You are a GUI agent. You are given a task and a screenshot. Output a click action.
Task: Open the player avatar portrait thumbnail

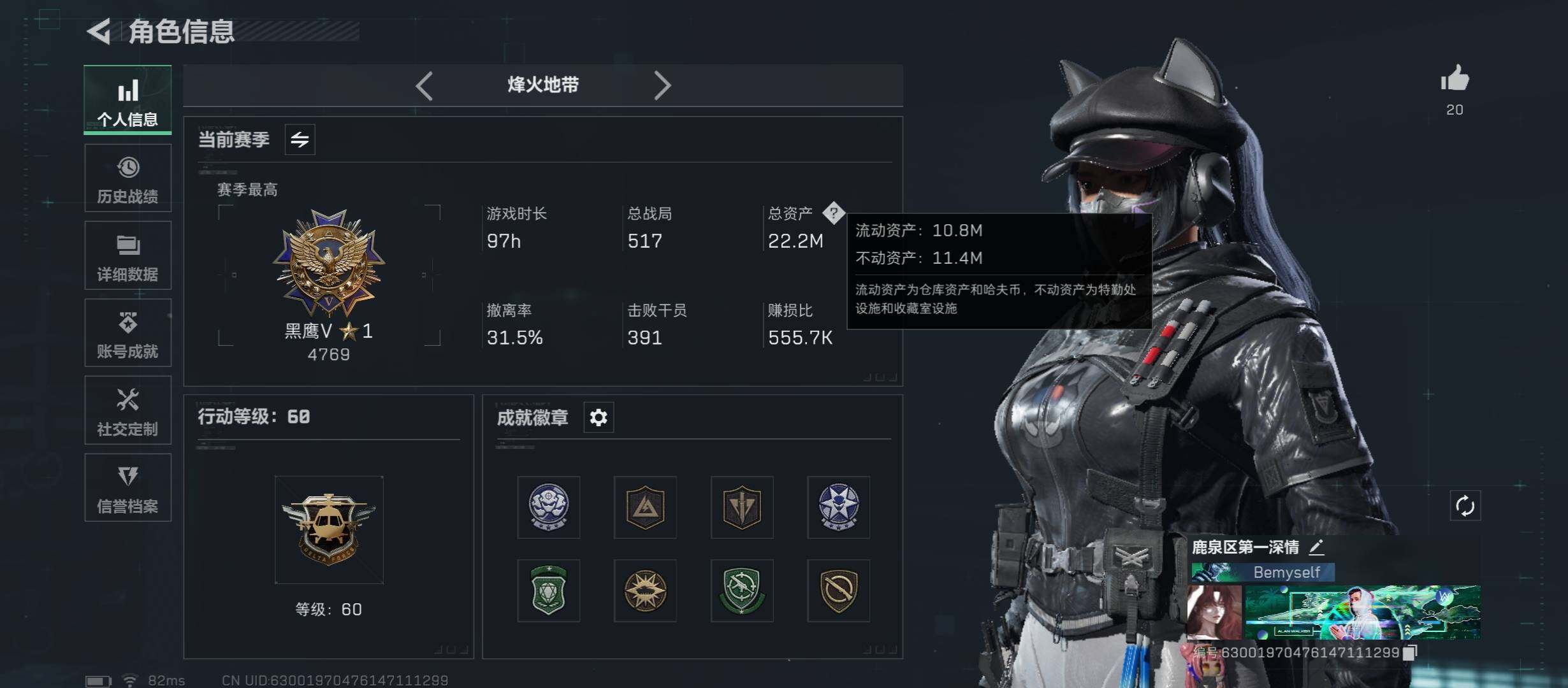tap(1214, 612)
